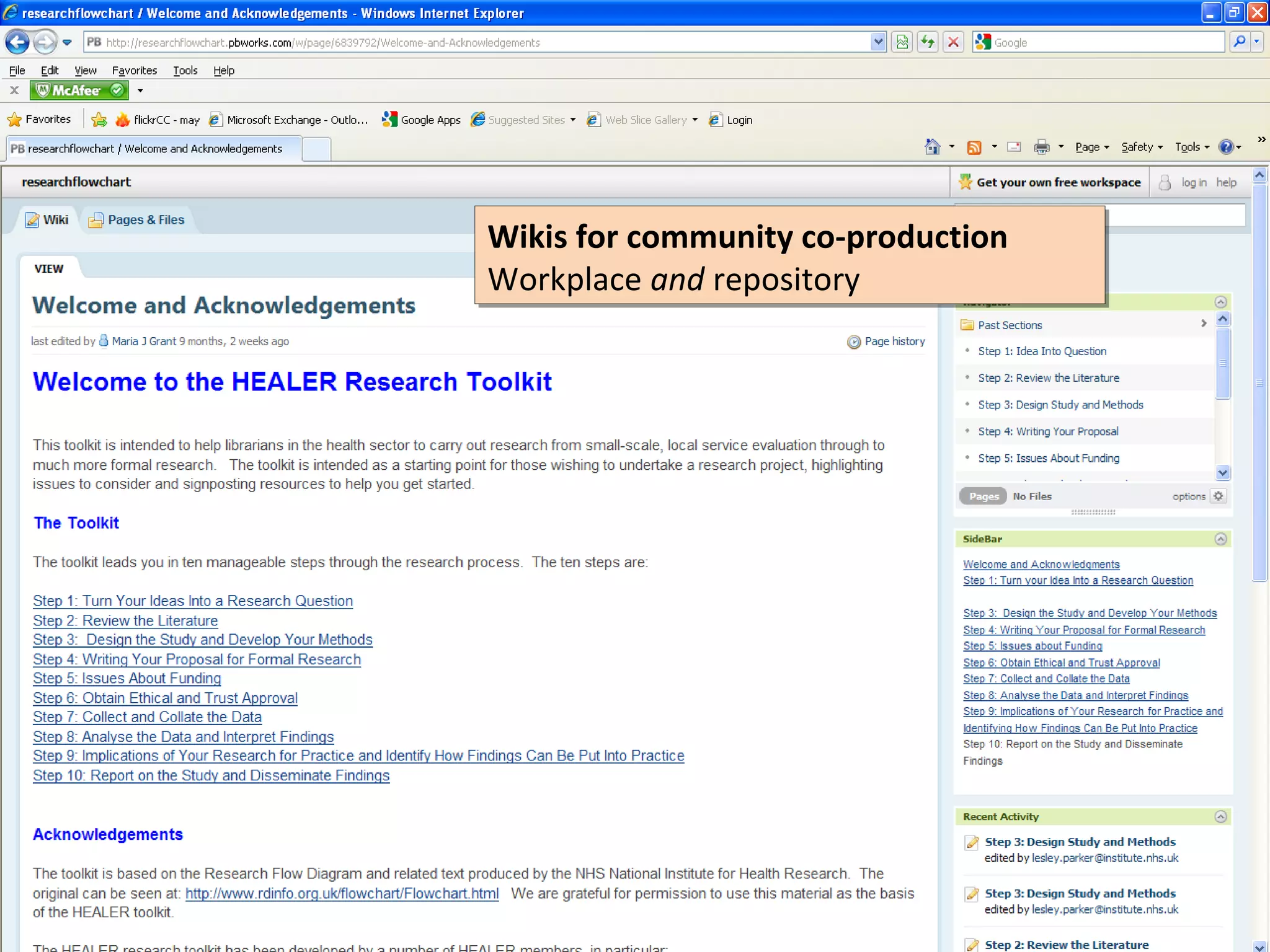Click the blue Help question mark icon
The width and height of the screenshot is (1270, 952).
(x=1225, y=147)
